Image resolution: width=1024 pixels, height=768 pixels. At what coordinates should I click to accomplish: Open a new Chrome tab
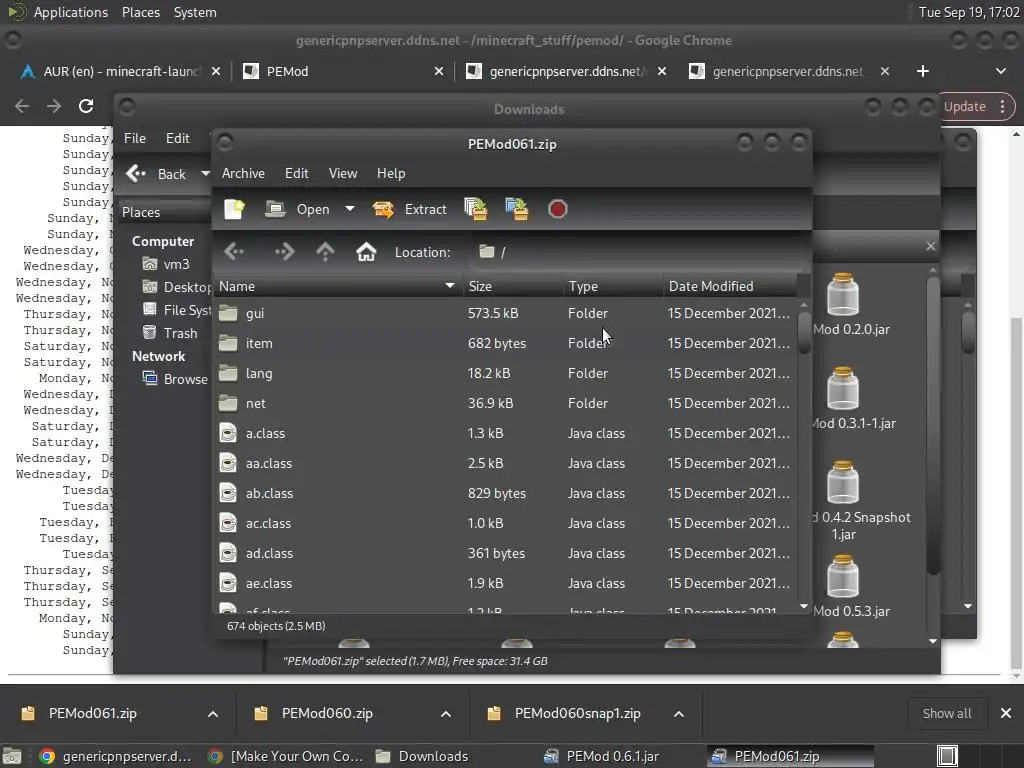click(x=922, y=71)
